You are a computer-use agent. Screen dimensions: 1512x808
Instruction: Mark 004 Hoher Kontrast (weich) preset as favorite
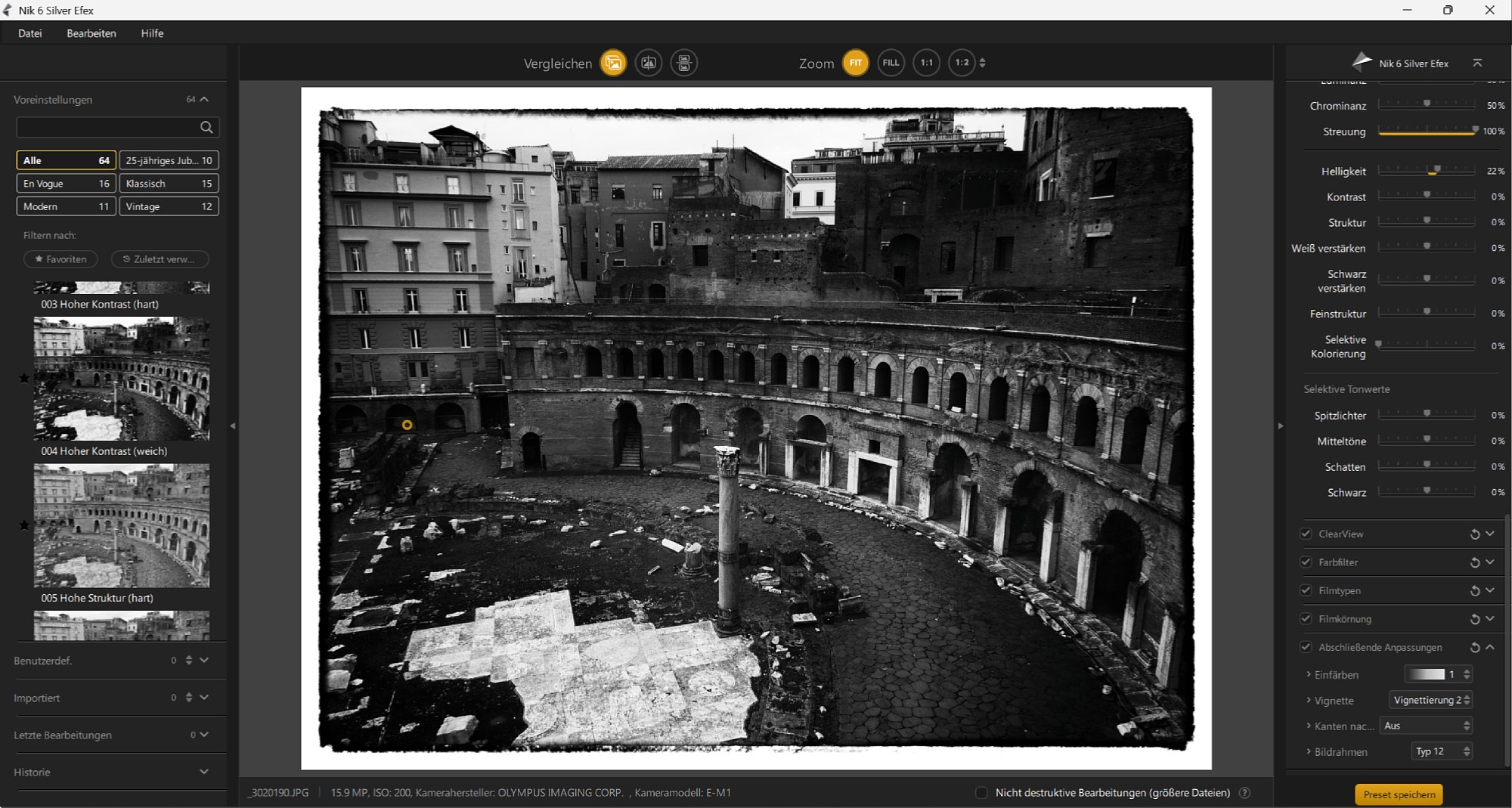click(x=24, y=378)
